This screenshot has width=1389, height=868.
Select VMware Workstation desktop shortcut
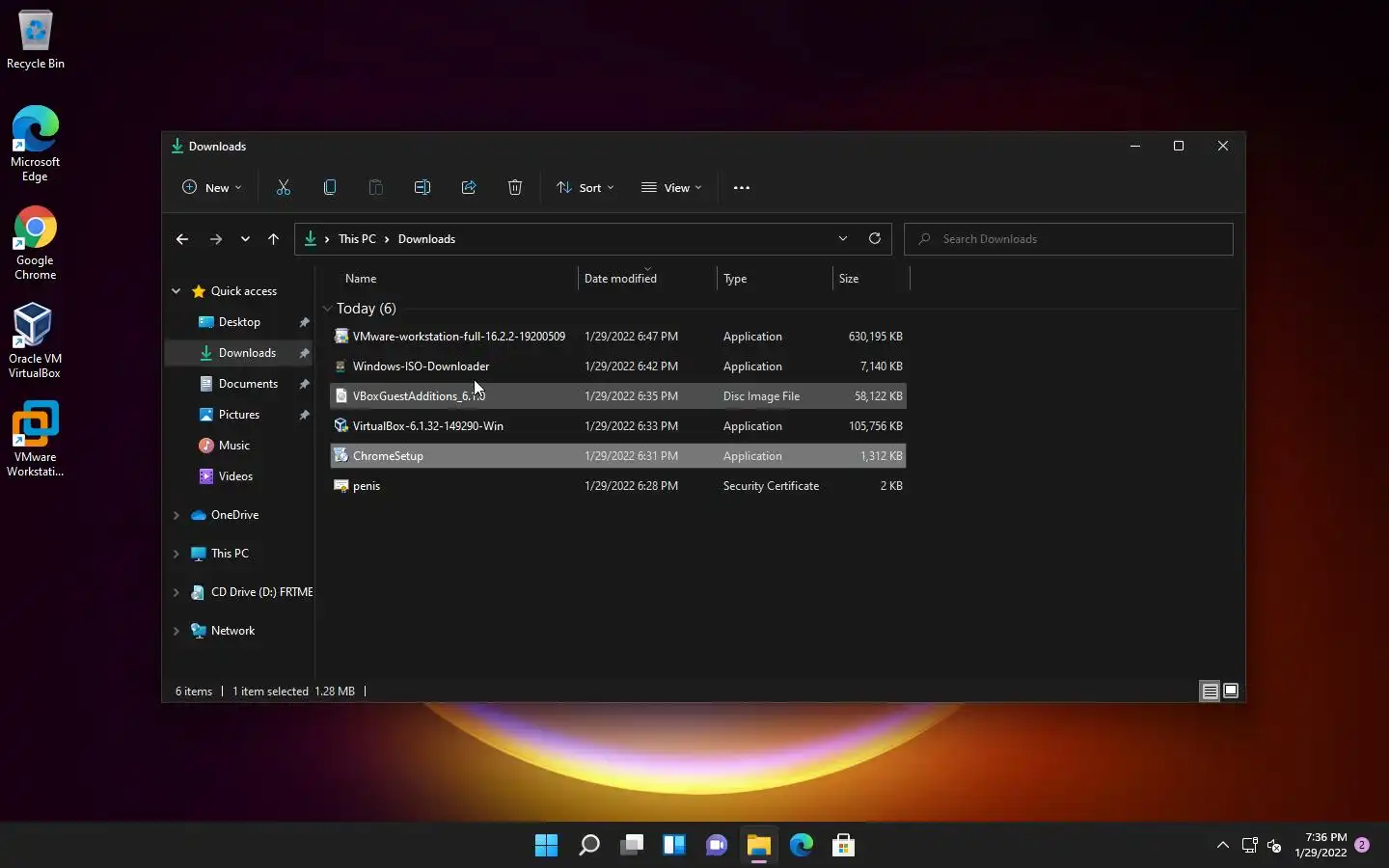(36, 440)
